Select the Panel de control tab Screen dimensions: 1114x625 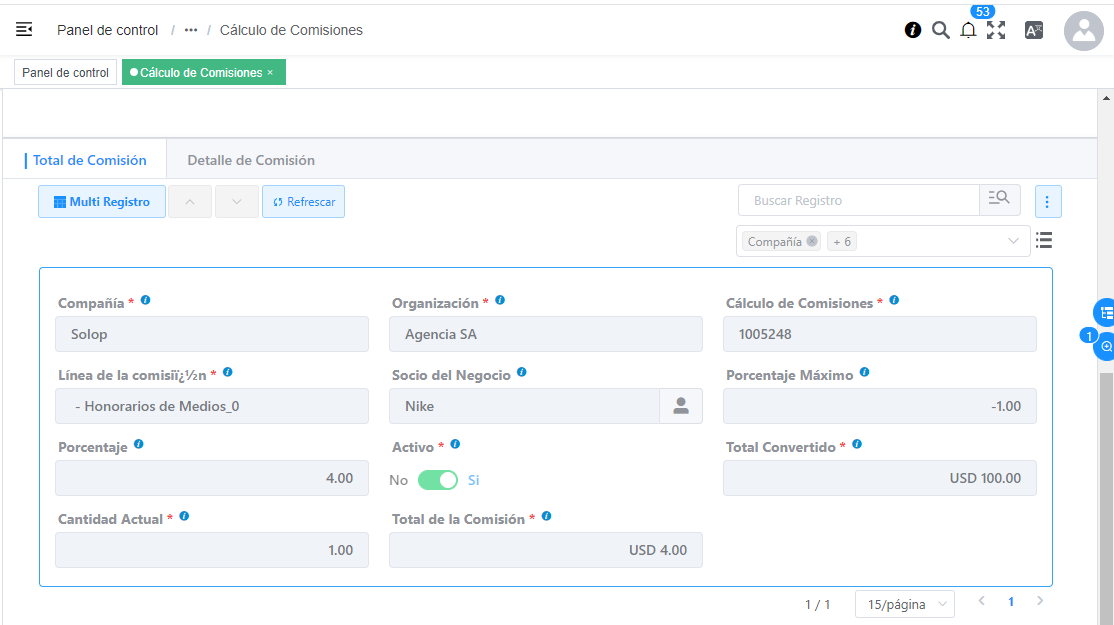pyautogui.click(x=65, y=73)
